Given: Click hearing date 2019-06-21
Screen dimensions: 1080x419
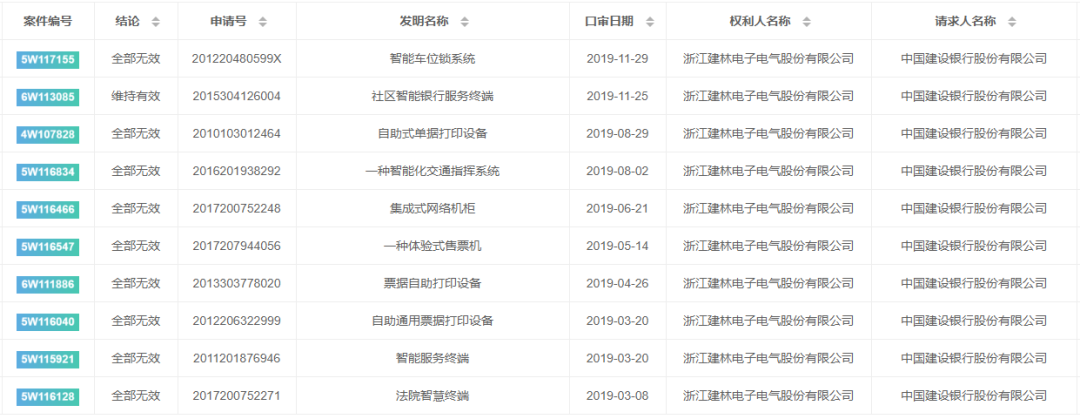Looking at the screenshot, I should point(617,209).
